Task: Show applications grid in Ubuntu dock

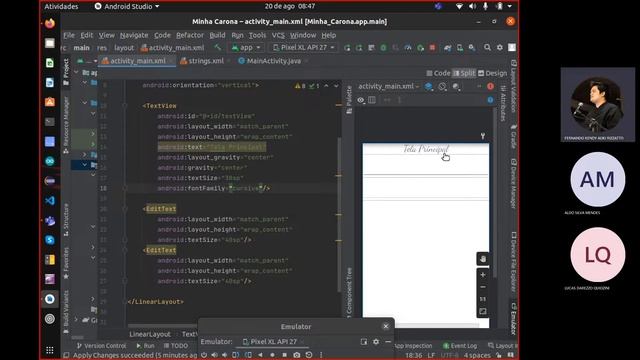Action: 50,350
